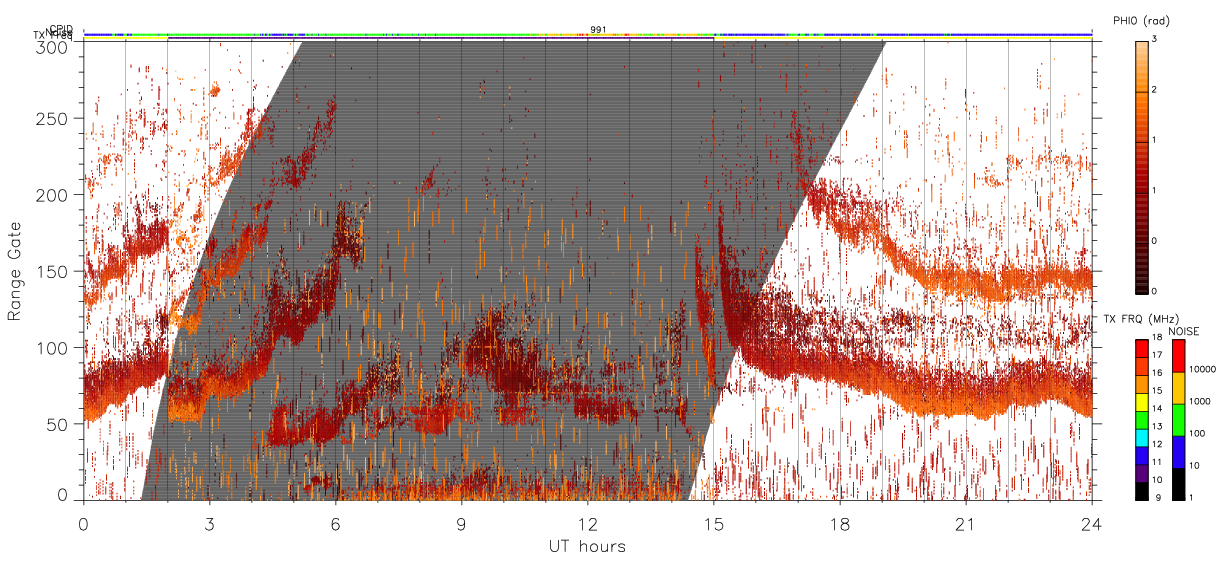
Task: Pick the yellow swatch in NOISE legend
Action: [1179, 388]
